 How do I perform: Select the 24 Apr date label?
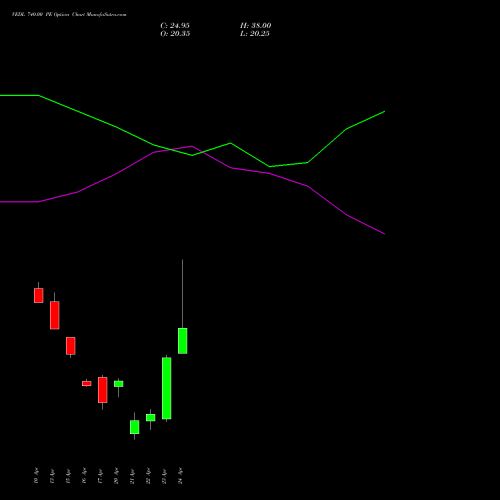pos(180,476)
